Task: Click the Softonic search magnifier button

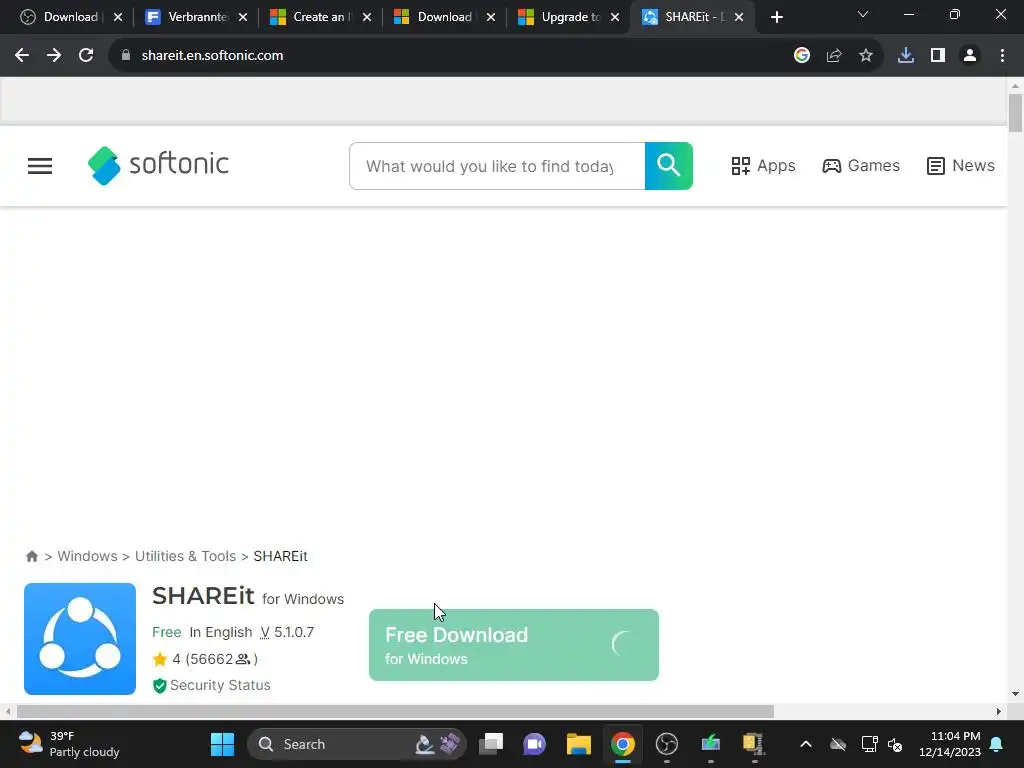Action: pos(669,166)
